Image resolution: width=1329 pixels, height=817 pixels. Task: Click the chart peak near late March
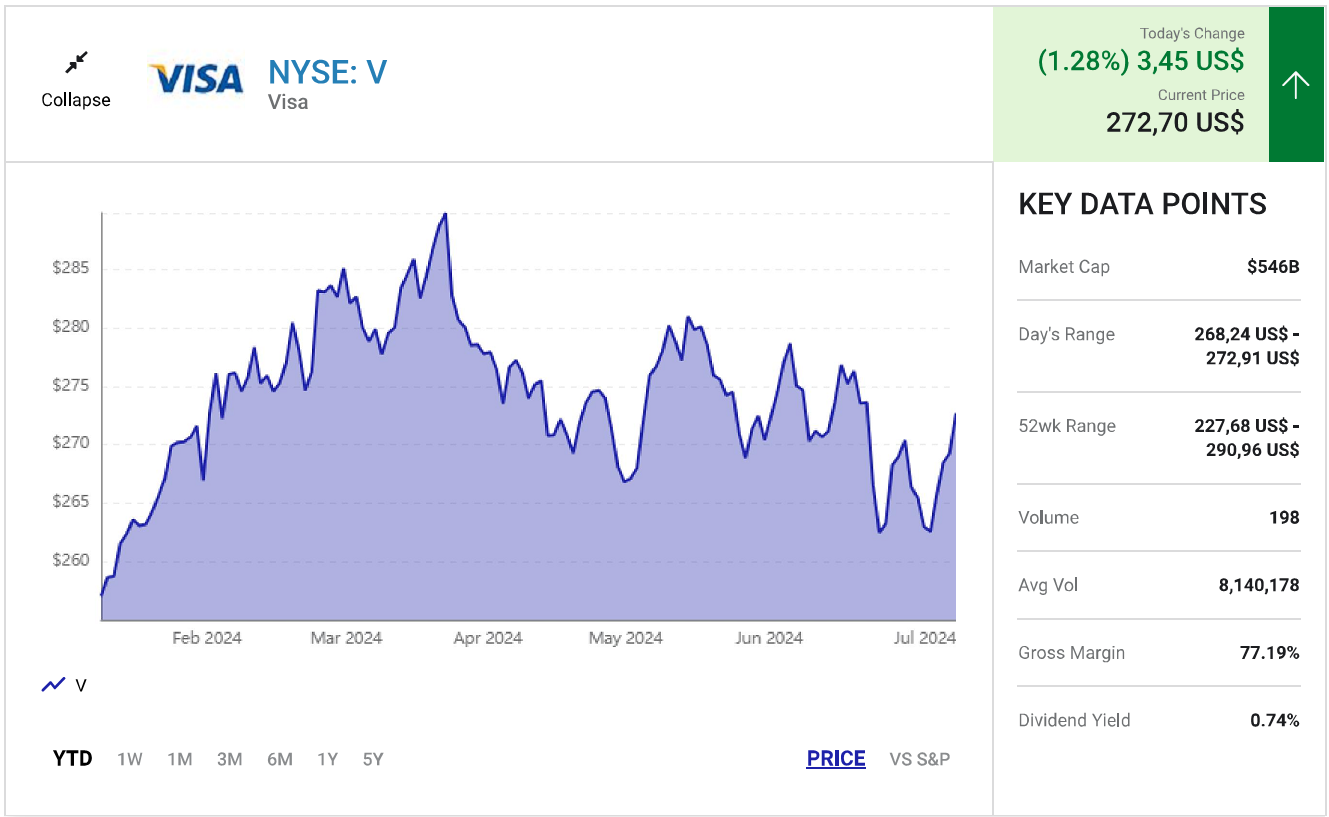click(x=444, y=215)
